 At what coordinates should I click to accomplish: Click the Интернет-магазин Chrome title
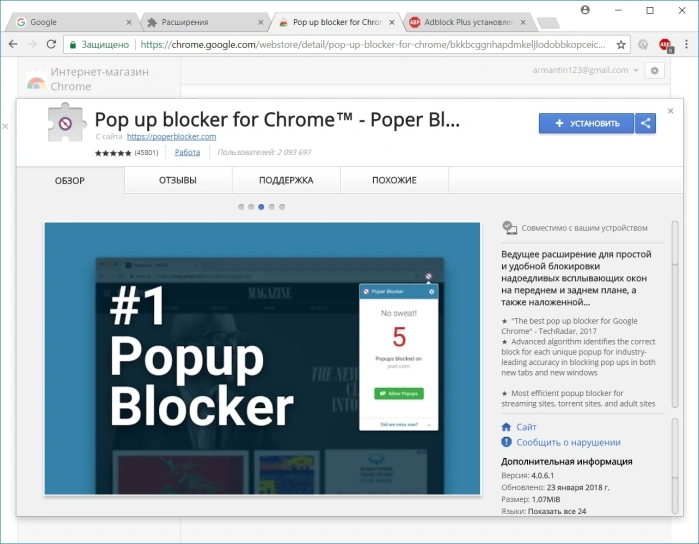pos(99,79)
